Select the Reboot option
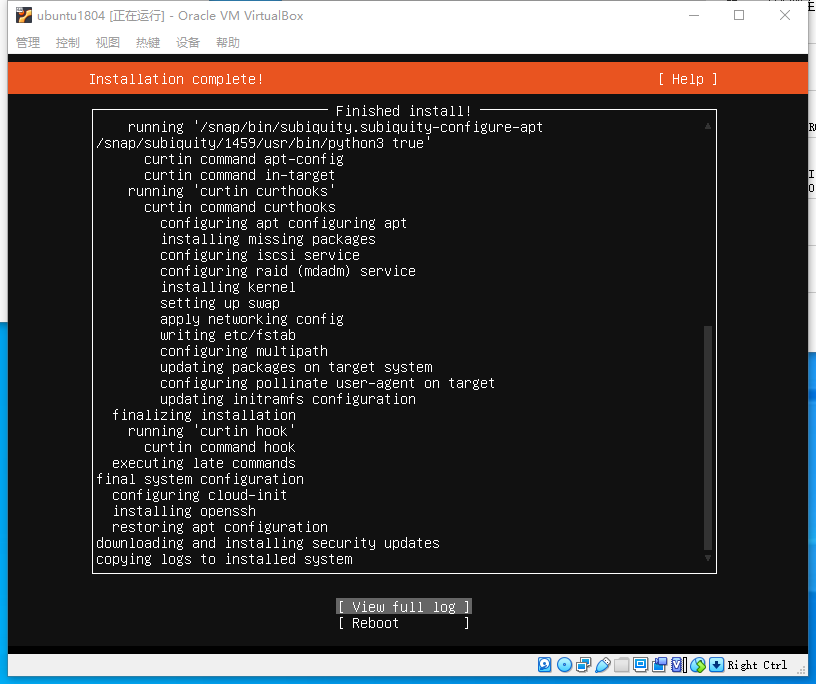 pos(404,622)
